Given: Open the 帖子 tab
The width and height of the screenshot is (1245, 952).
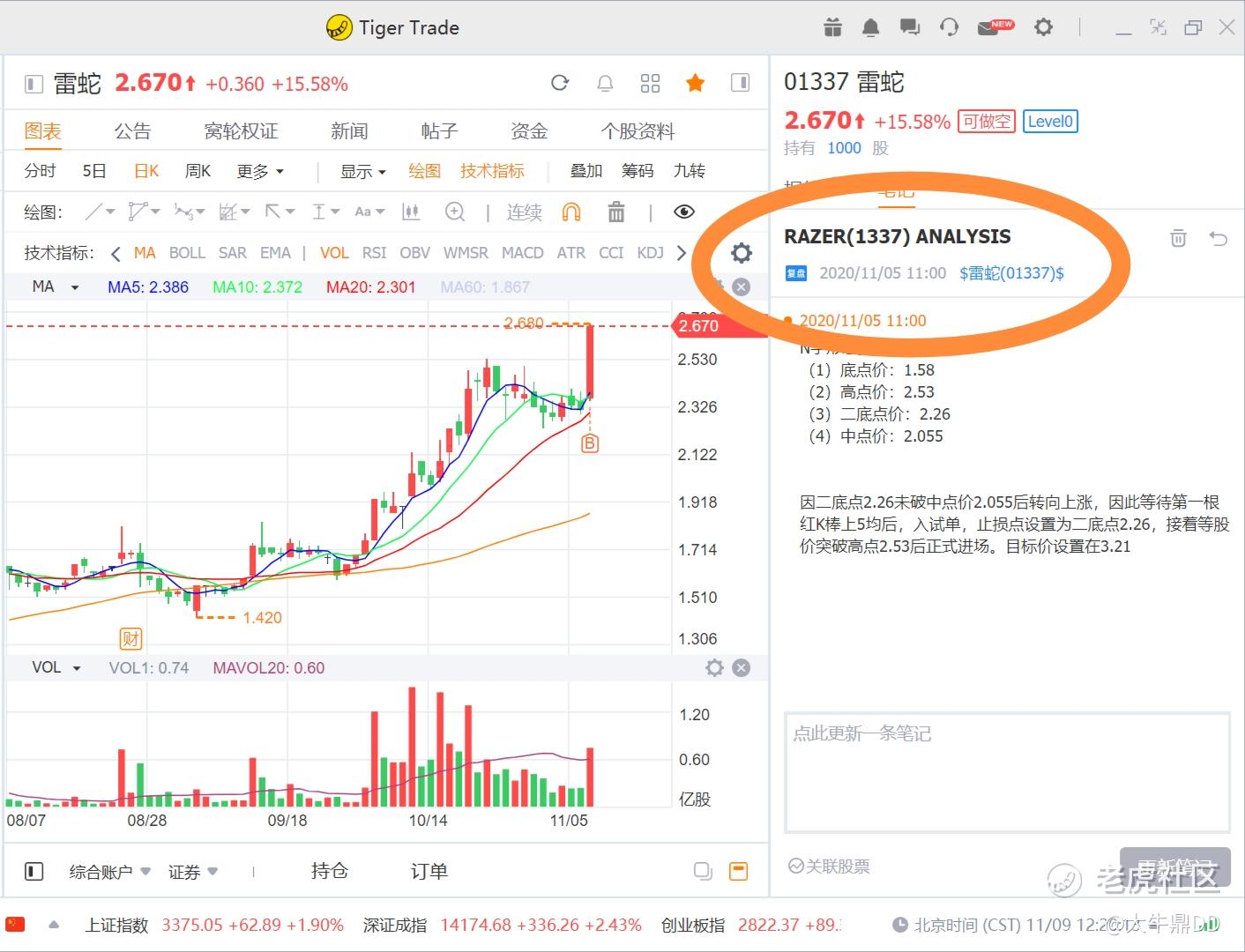Looking at the screenshot, I should click(x=439, y=131).
